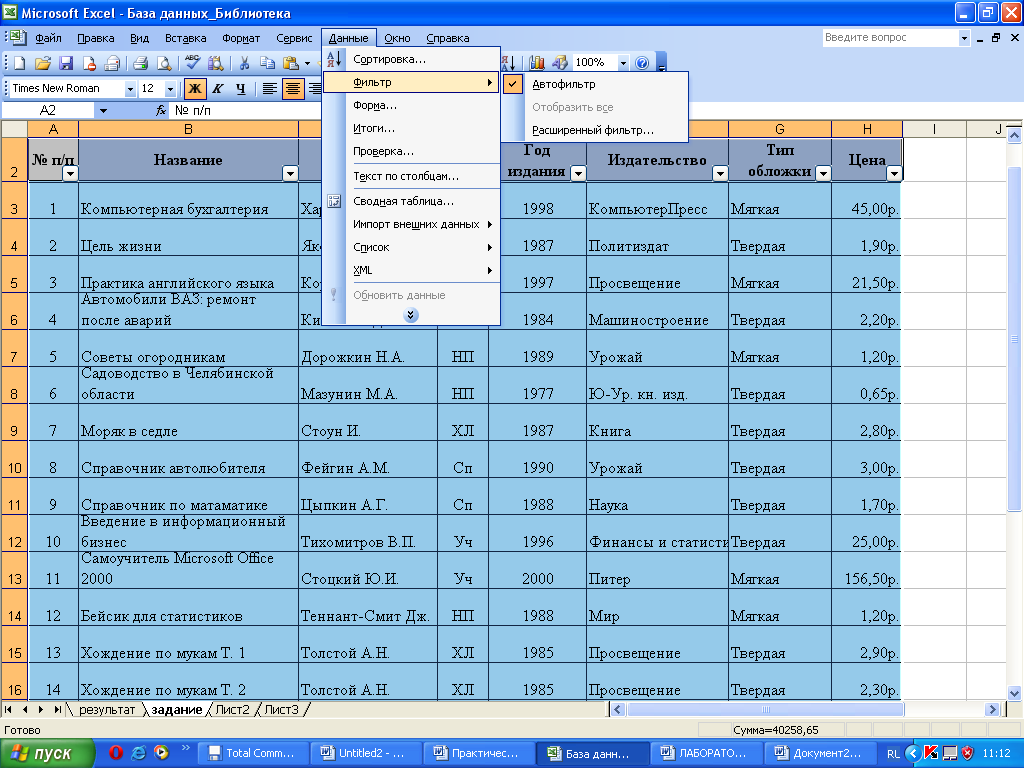
Task: Open the font size 12 dropdown
Action: click(170, 89)
